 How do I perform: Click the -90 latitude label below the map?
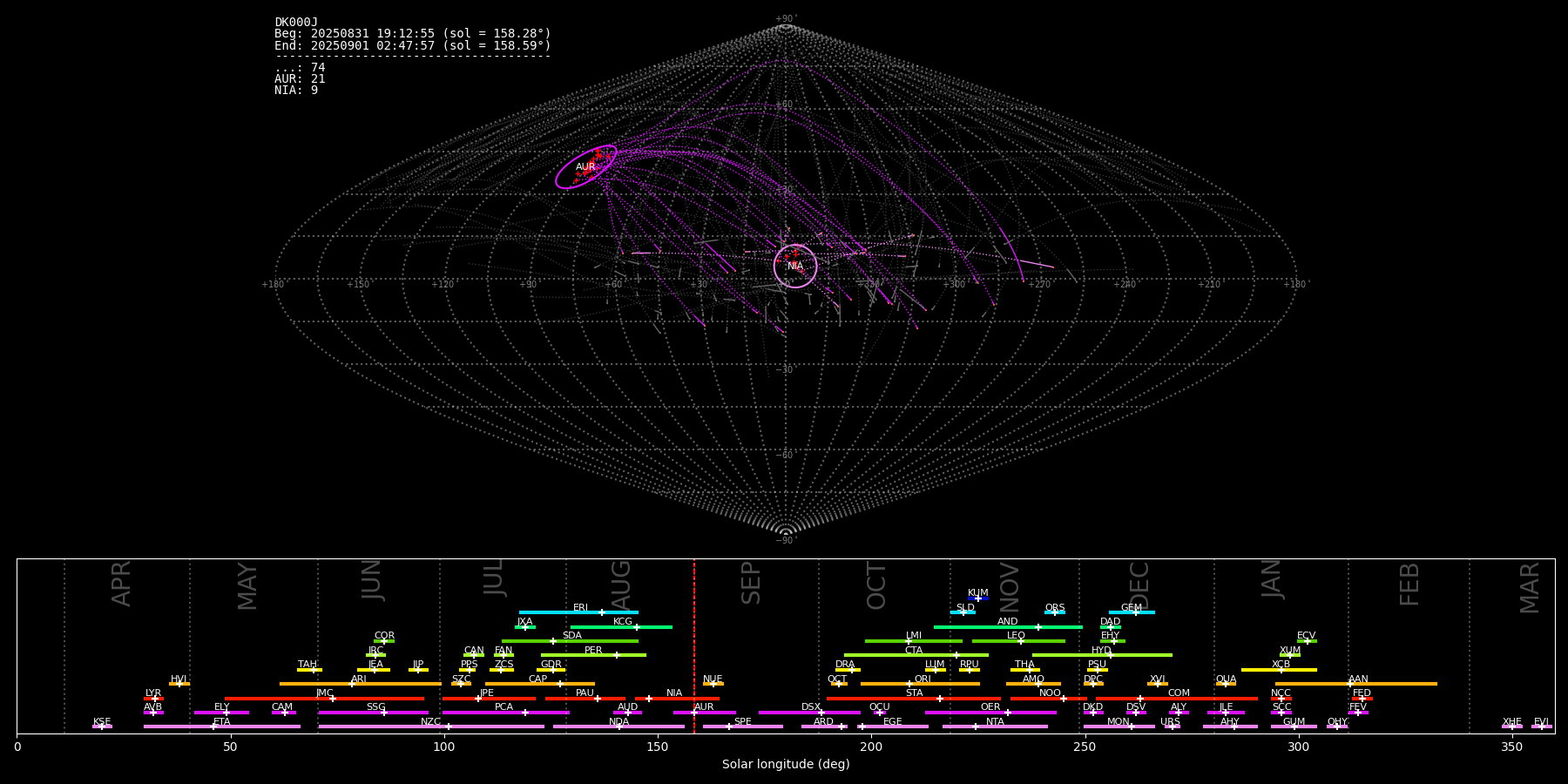click(x=785, y=540)
